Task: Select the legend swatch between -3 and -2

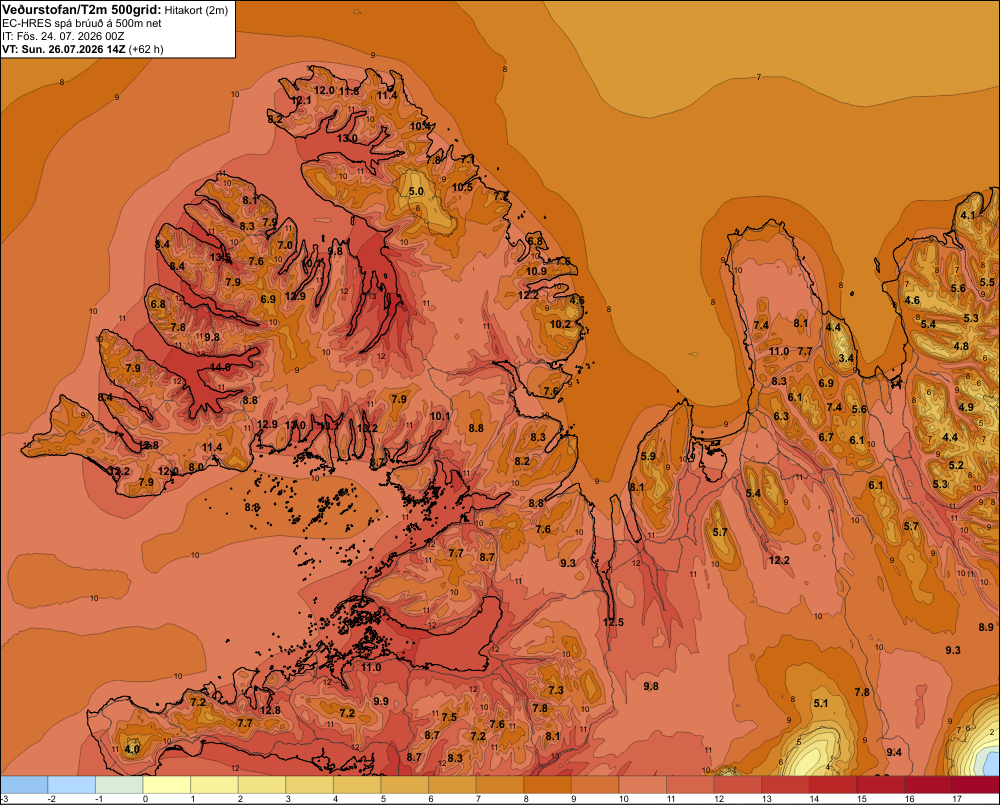Action: [x=24, y=784]
